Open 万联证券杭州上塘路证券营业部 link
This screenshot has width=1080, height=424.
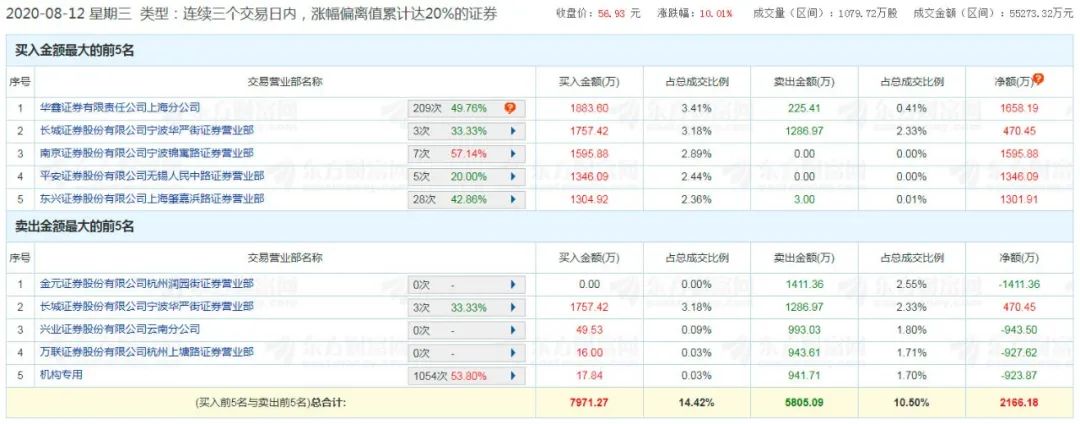pos(147,352)
